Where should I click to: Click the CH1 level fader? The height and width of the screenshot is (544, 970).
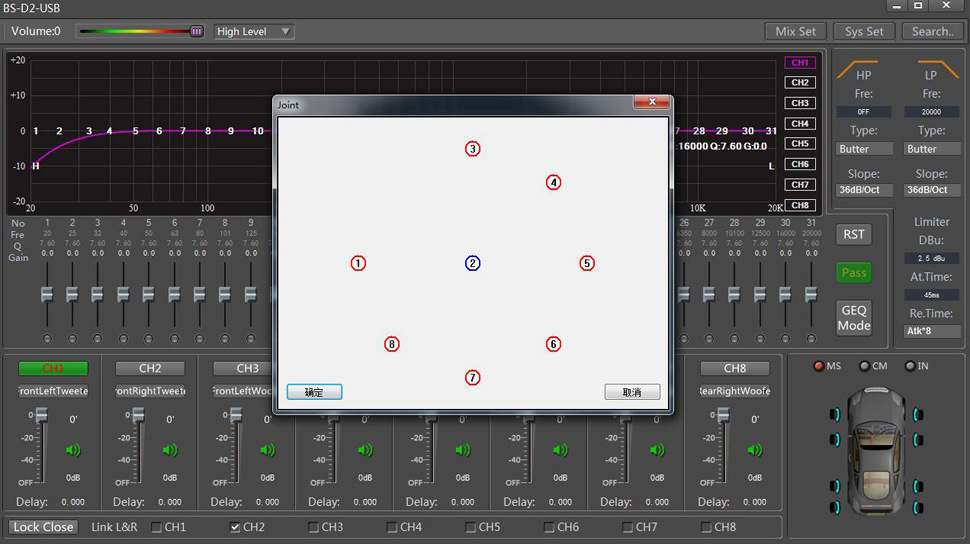tap(41, 415)
